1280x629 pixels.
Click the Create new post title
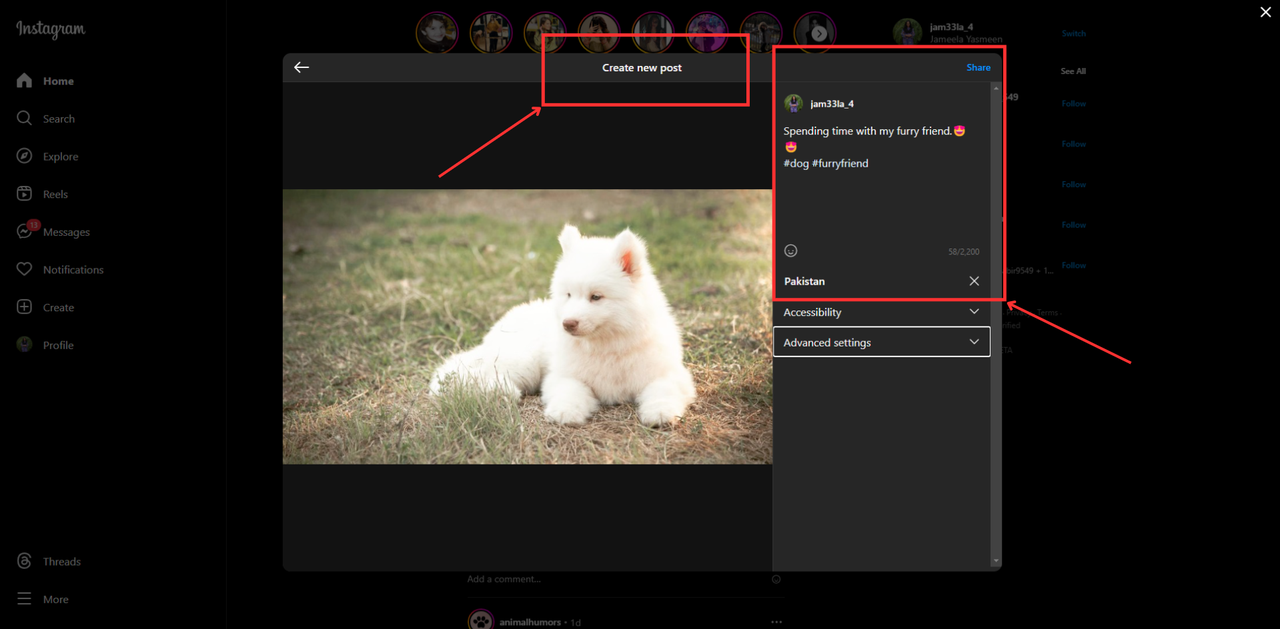642,68
